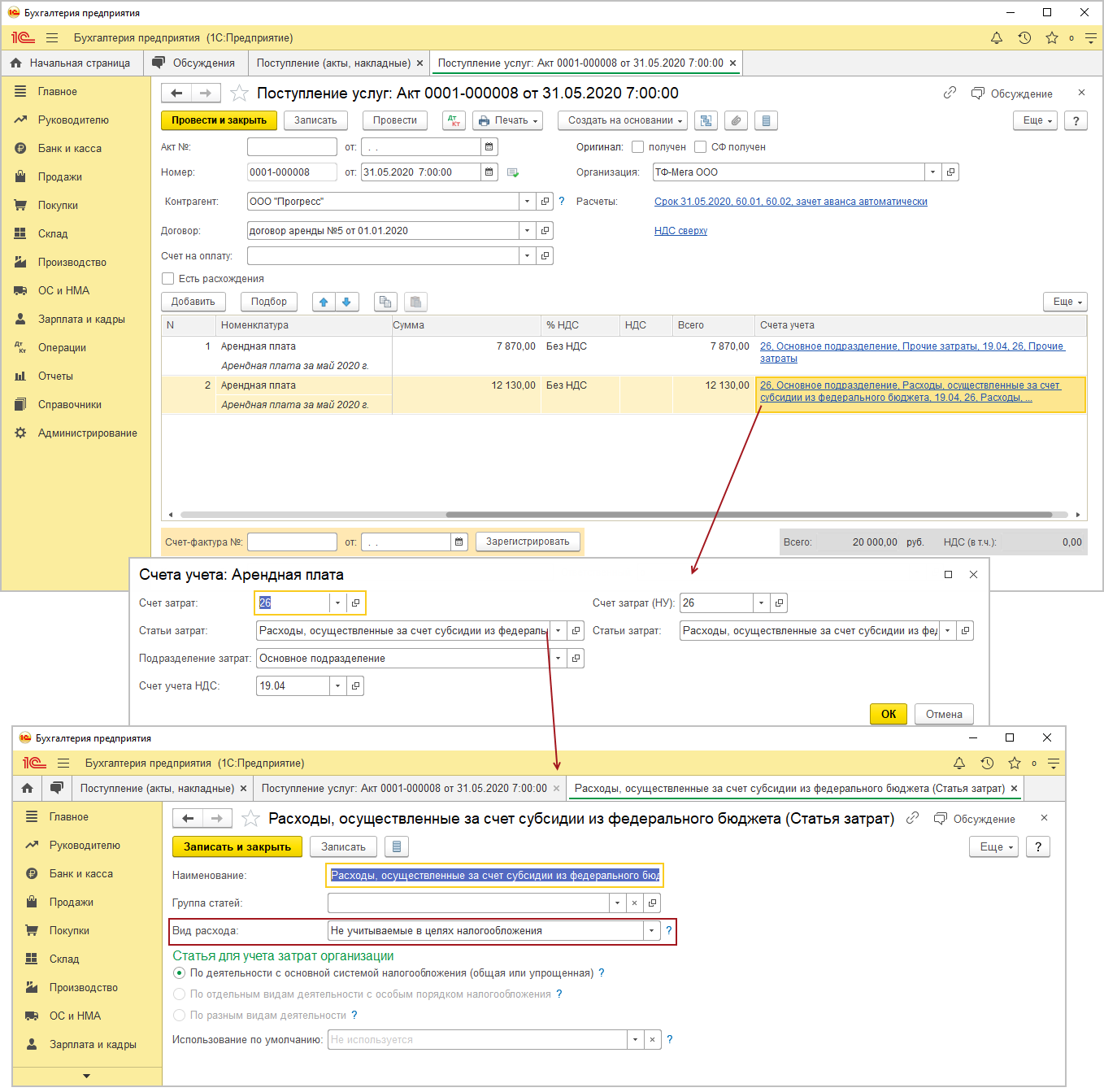
Task: Open calendar for Счет-фактура date
Action: coord(459,542)
